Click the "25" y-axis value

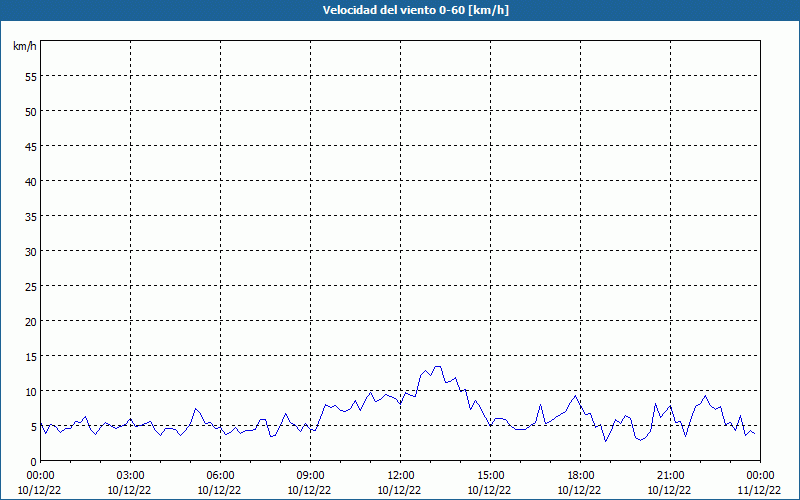[31, 286]
